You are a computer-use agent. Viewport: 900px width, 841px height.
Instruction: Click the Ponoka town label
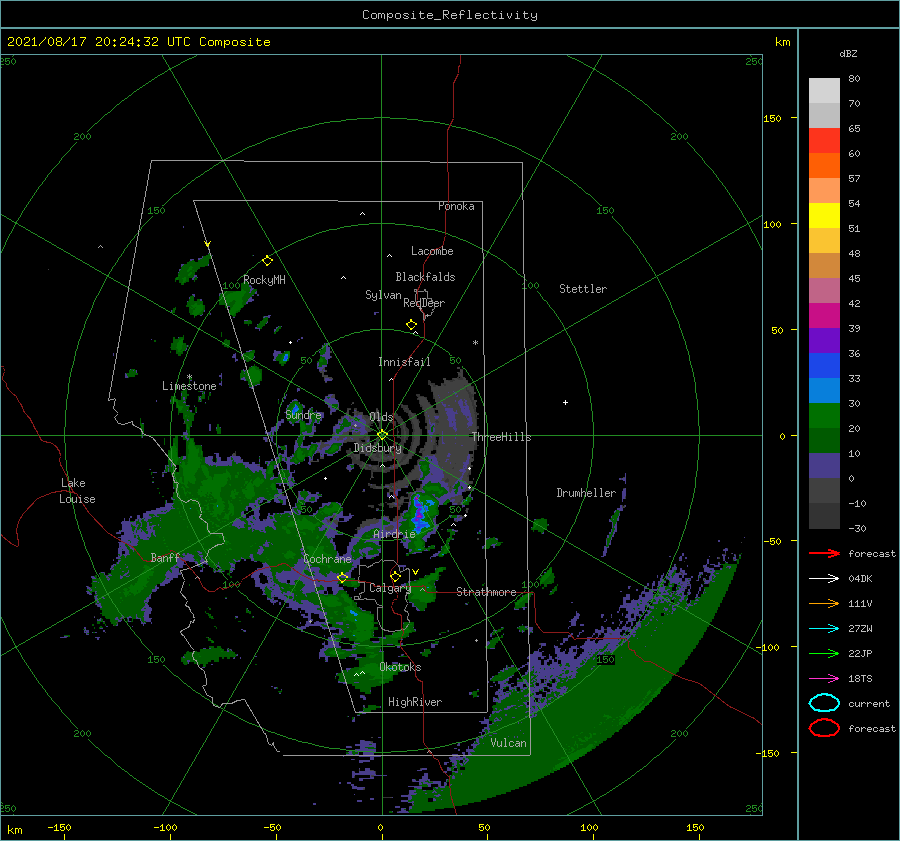456,206
